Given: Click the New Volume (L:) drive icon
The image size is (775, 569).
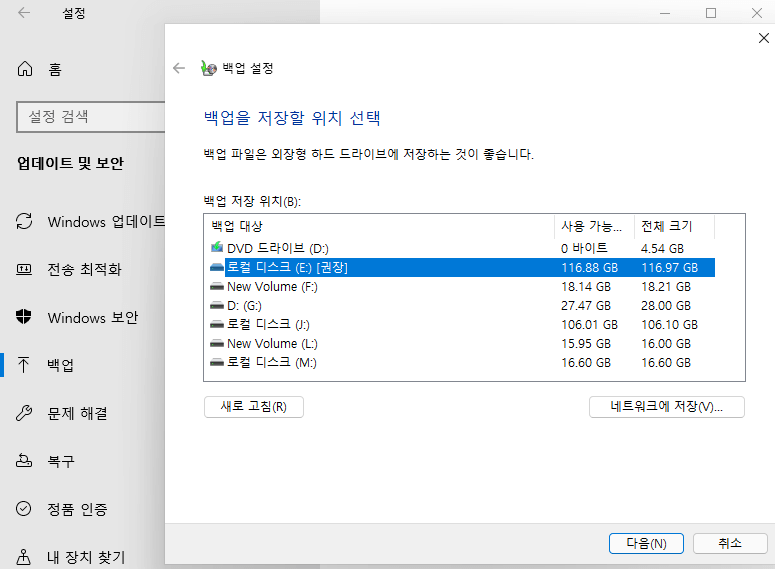Looking at the screenshot, I should [x=216, y=343].
